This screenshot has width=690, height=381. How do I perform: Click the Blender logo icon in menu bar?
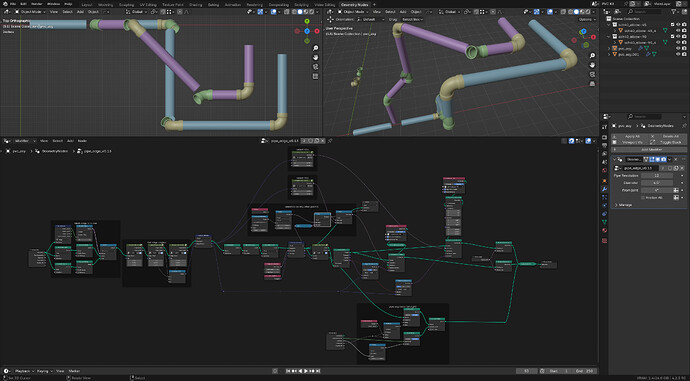click(4, 4)
